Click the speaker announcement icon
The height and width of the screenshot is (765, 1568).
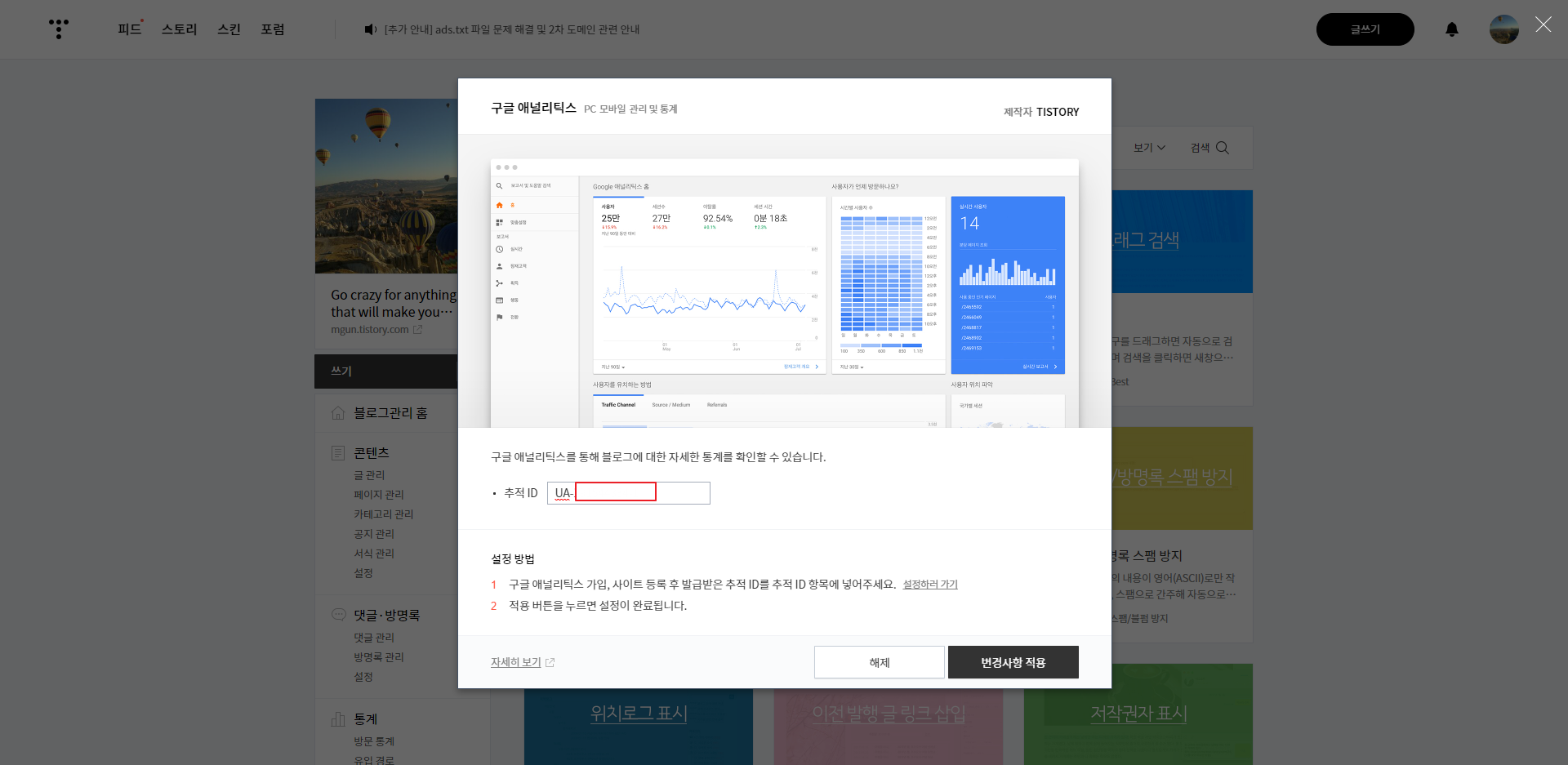click(370, 29)
